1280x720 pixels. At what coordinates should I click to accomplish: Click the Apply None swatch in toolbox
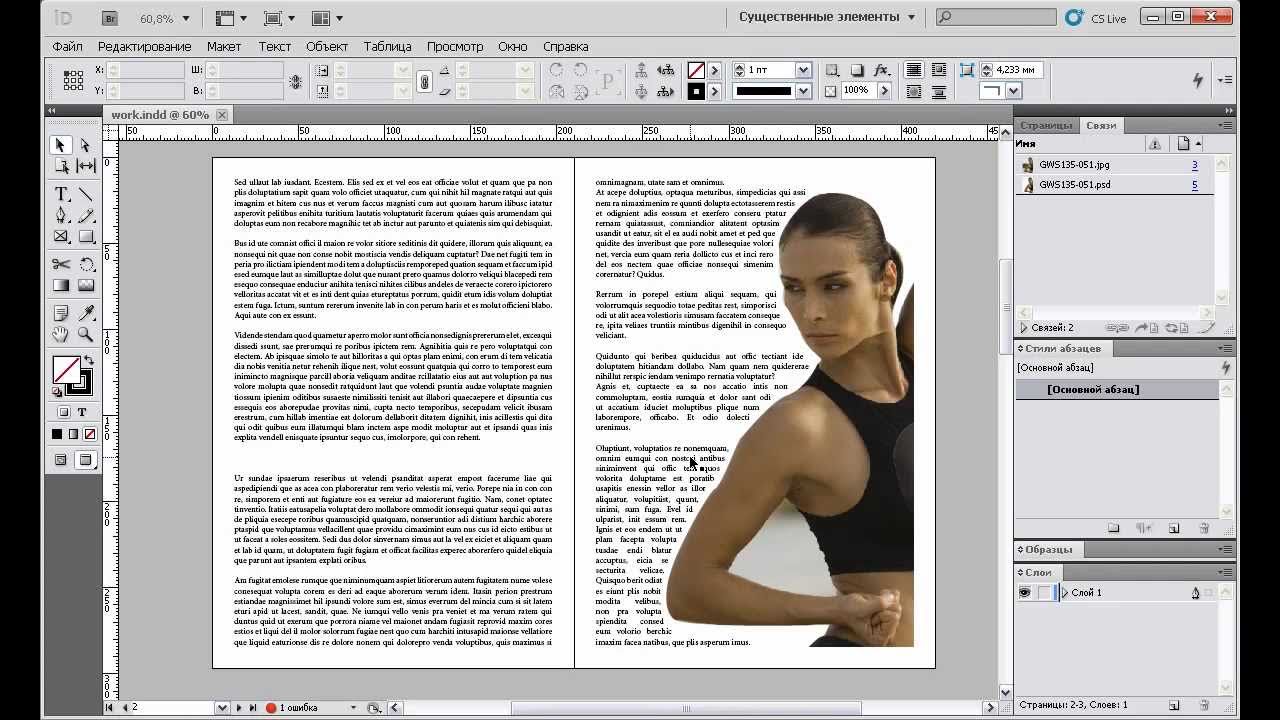pos(90,434)
